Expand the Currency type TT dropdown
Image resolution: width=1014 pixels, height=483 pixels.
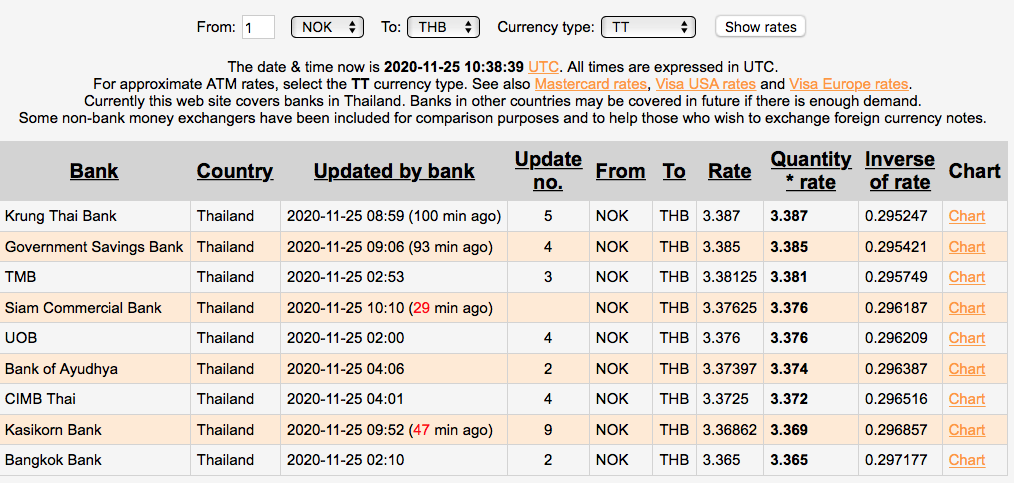(652, 27)
